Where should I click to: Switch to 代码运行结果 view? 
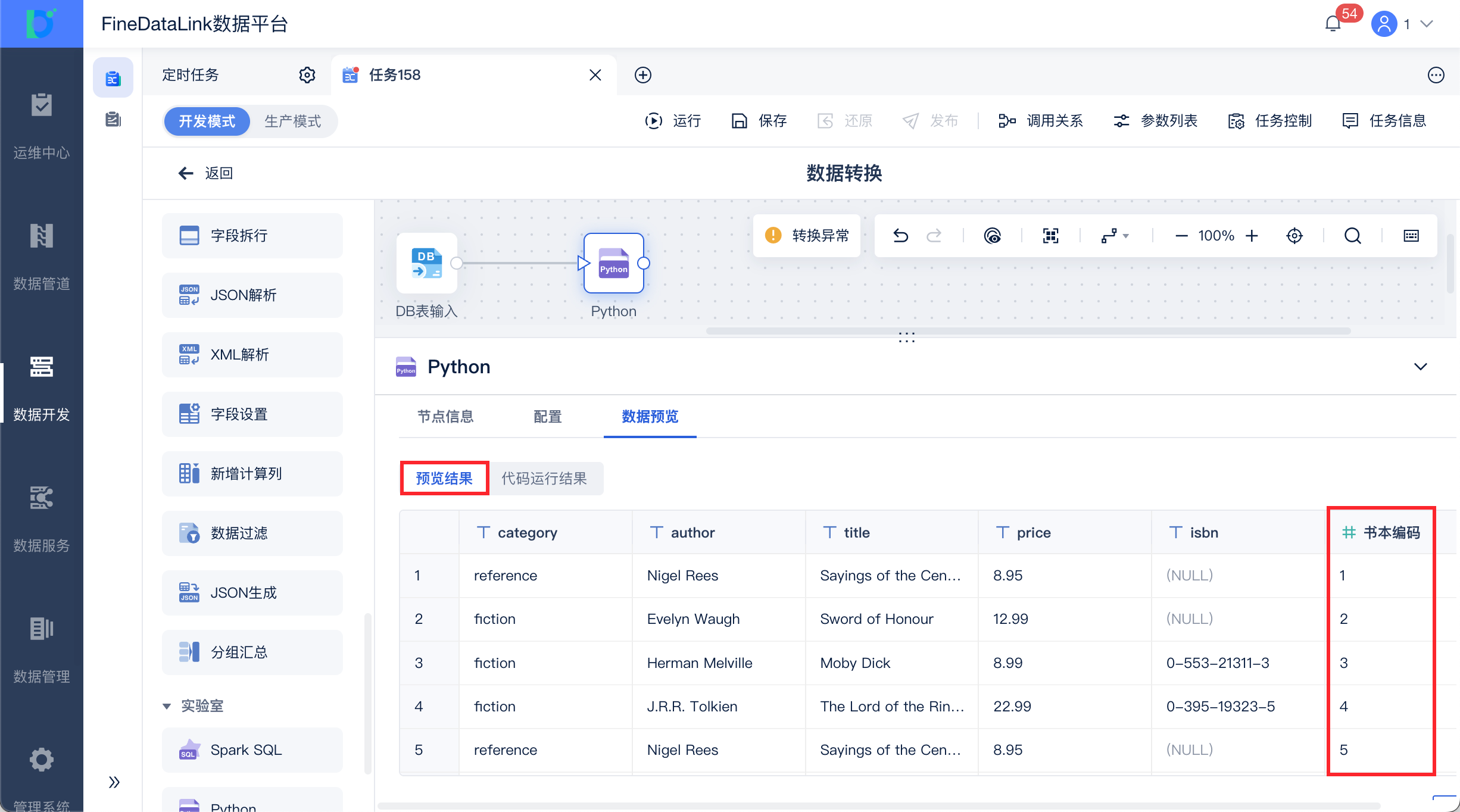pyautogui.click(x=544, y=479)
